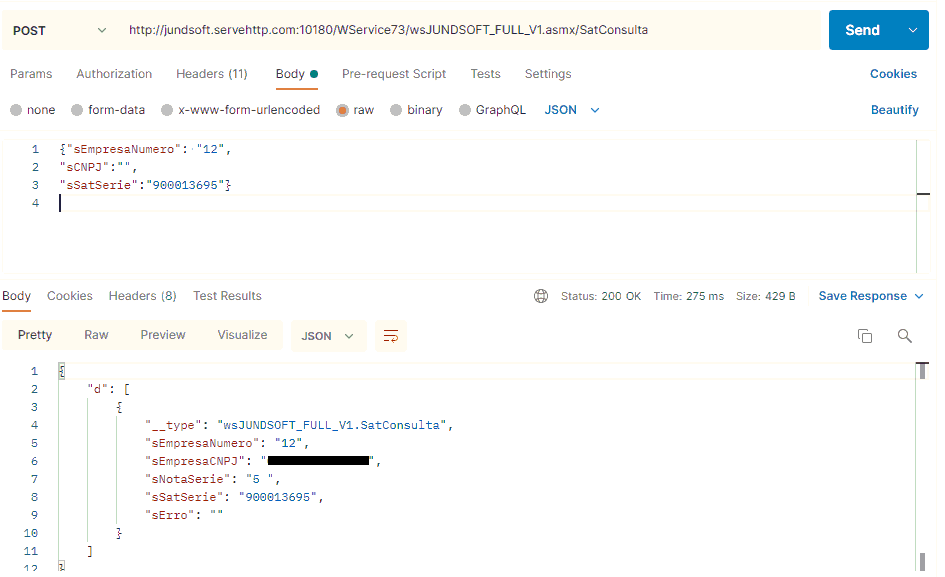The width and height of the screenshot is (945, 577).
Task: Select the binary body radio
Action: tap(397, 110)
